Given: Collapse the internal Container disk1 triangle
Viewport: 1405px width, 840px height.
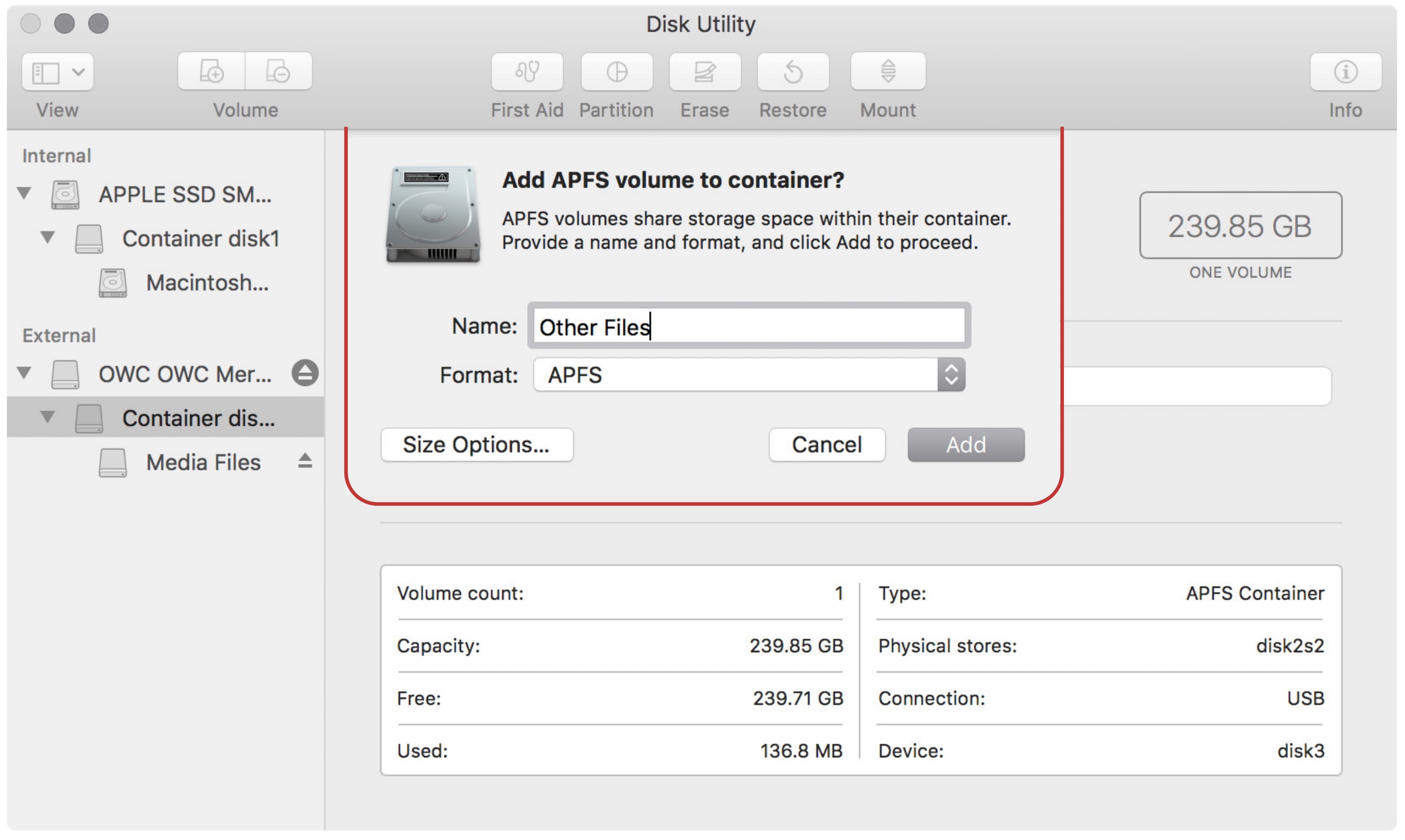Looking at the screenshot, I should coord(48,238).
